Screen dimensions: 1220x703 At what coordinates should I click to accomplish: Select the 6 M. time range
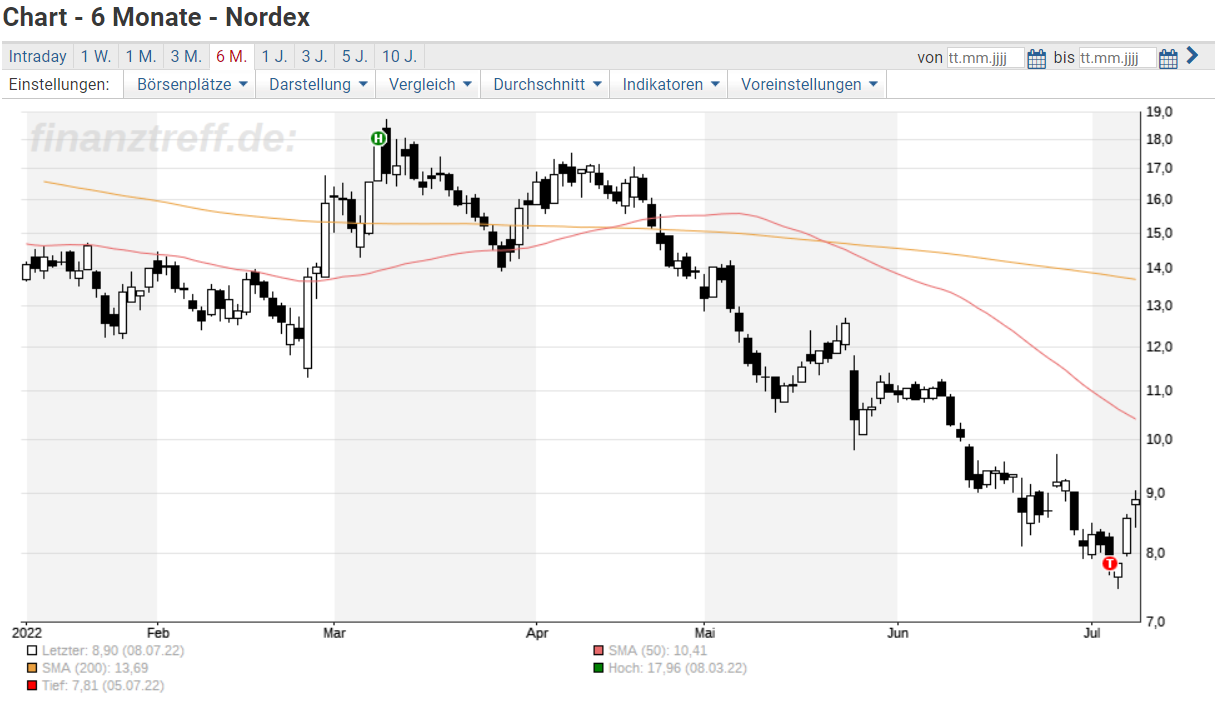231,57
